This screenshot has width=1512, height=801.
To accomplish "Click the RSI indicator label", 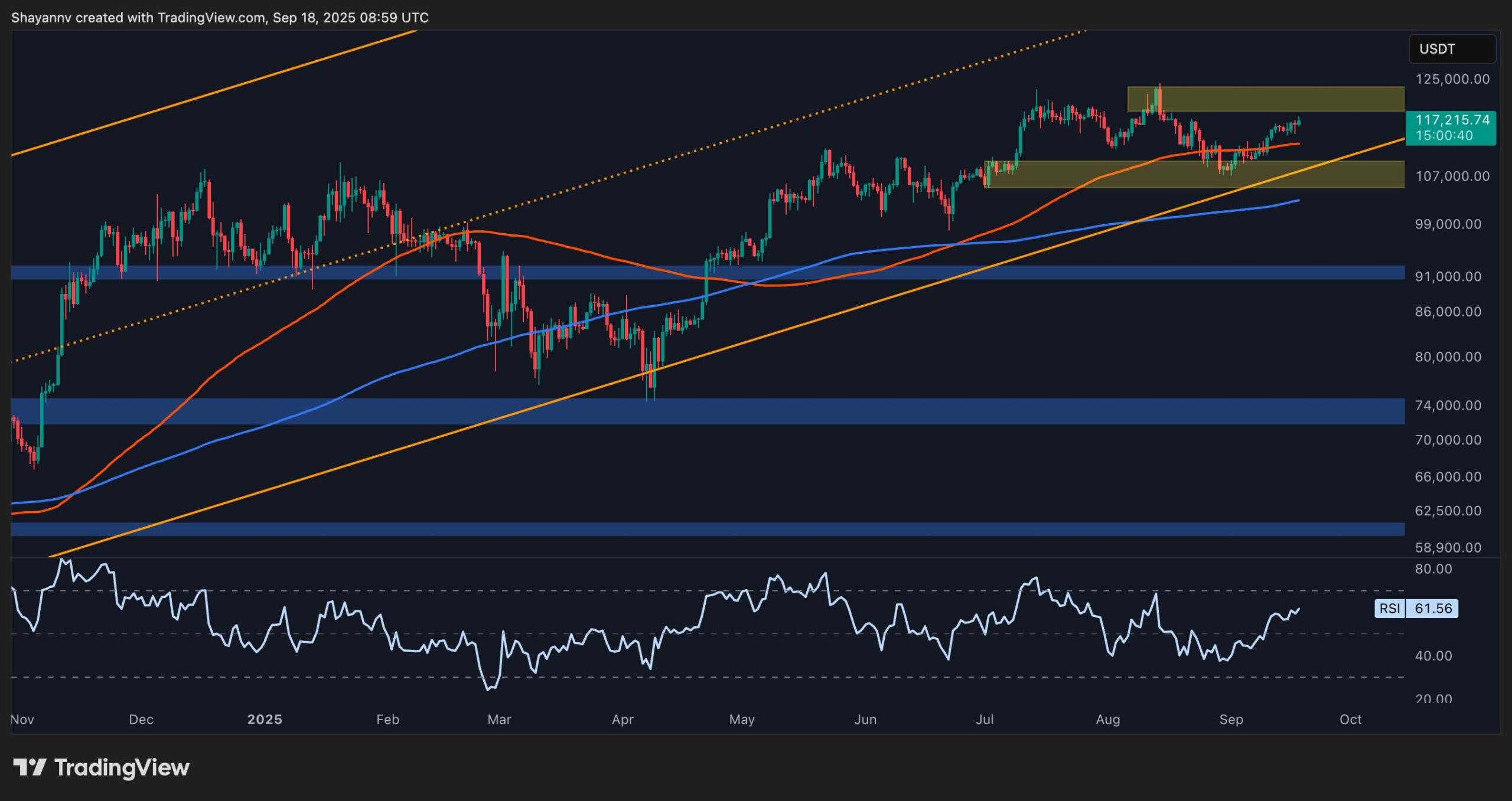I will 1389,609.
